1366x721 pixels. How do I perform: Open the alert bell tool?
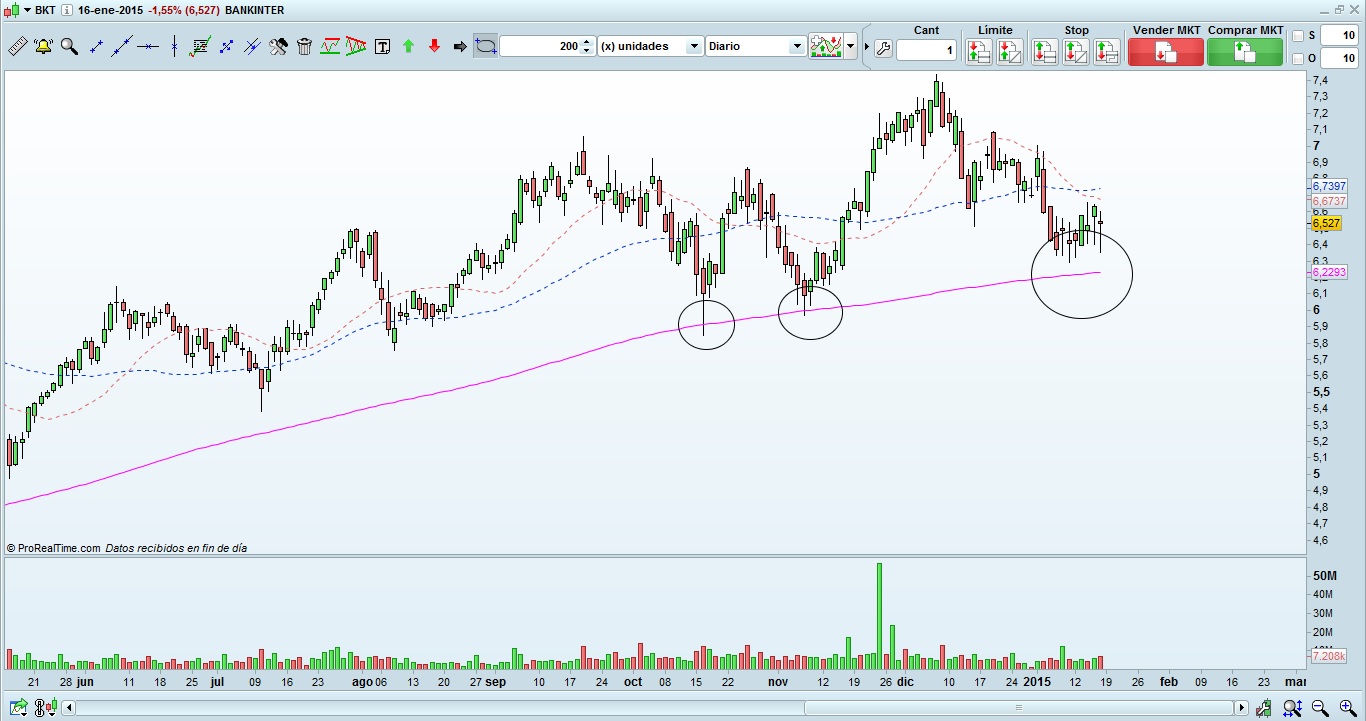[43, 46]
